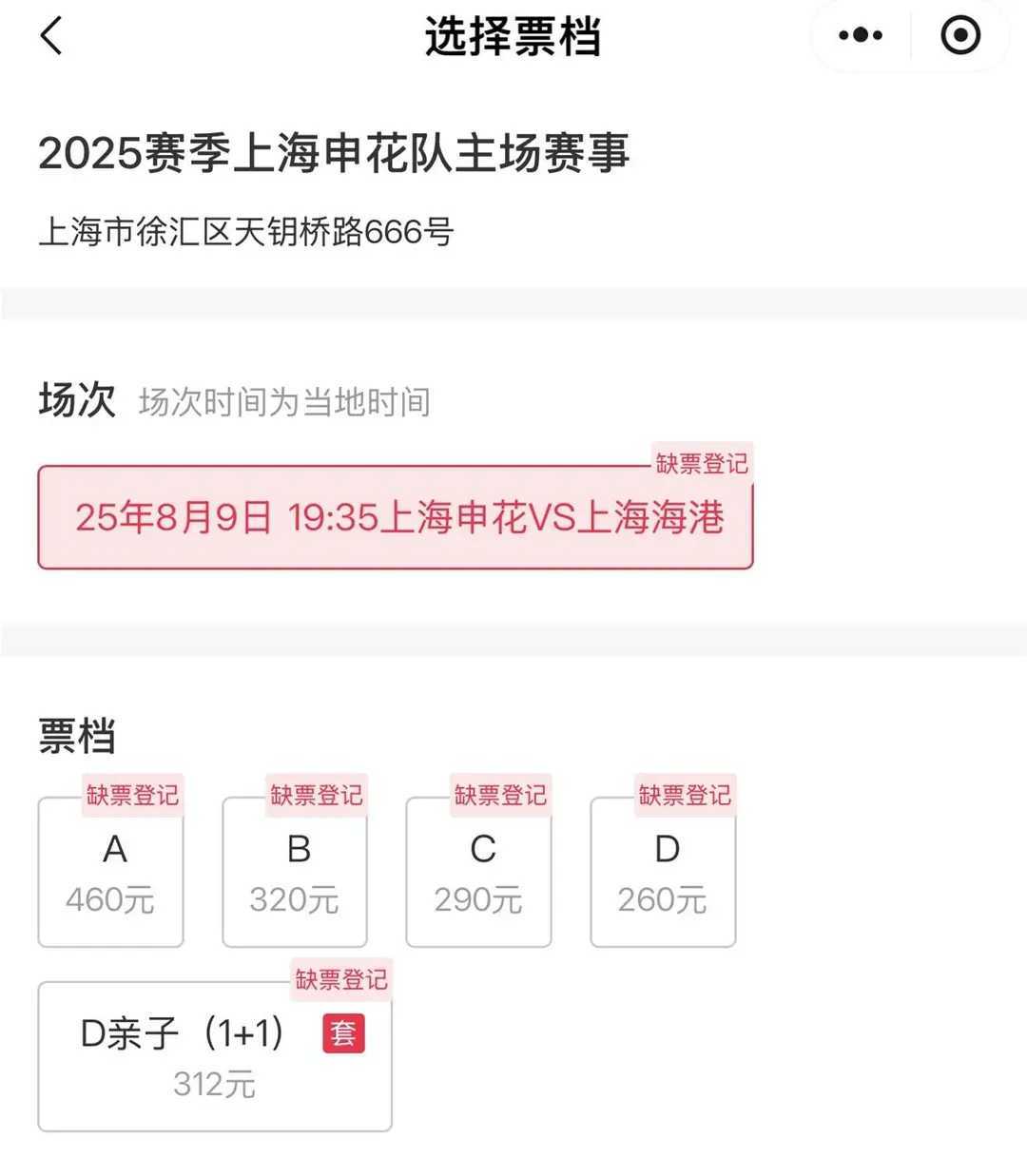Click the 缺票登记 badge above tier C

coord(500,797)
